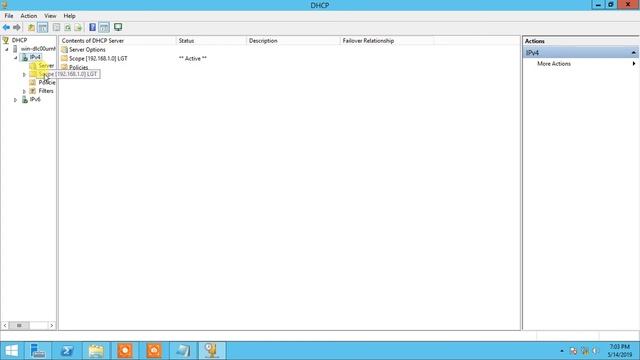The image size is (640, 360).
Task: Click second orange taskbar application icon
Action: point(154,351)
